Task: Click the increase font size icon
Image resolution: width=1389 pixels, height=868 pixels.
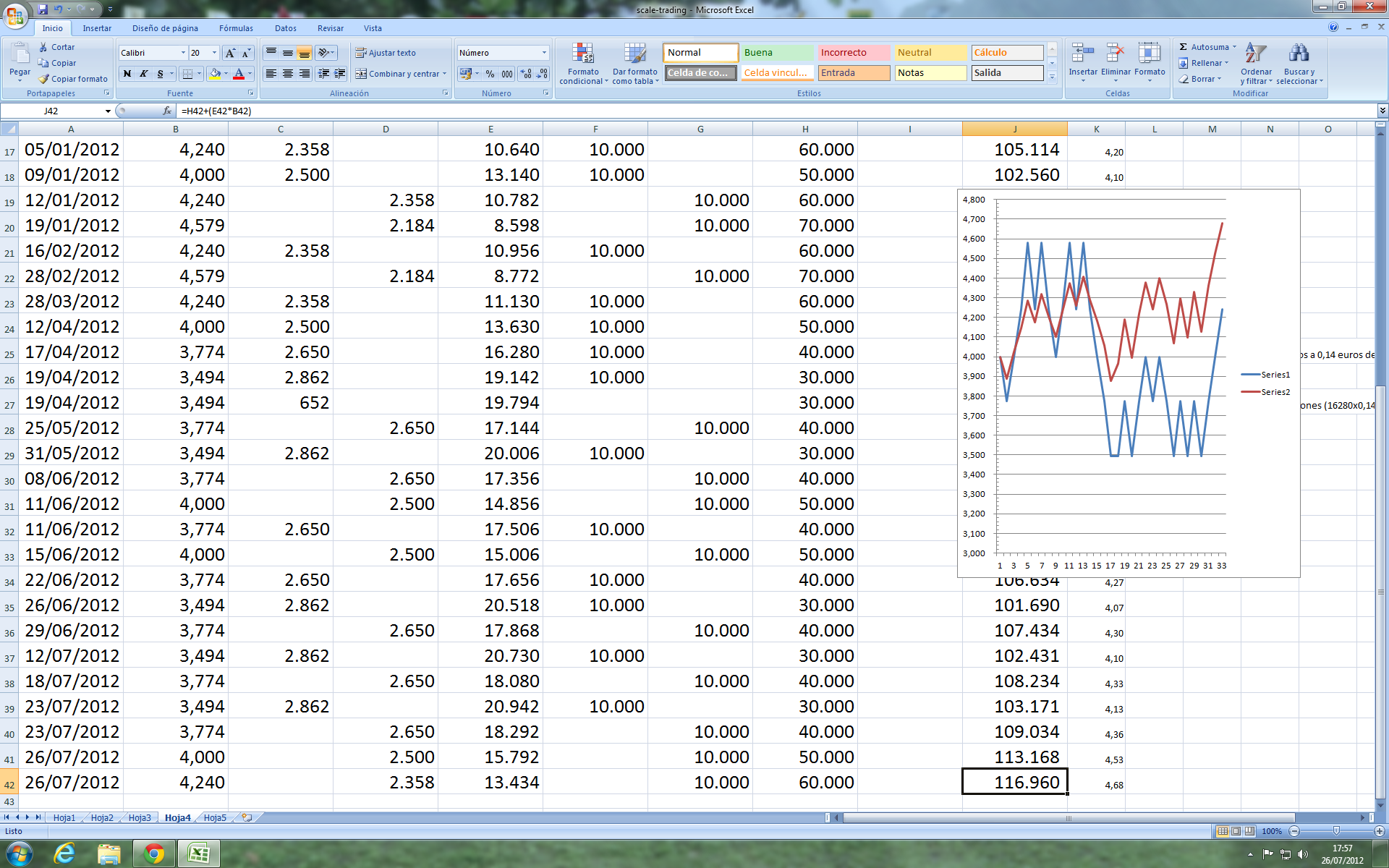Action: [230, 53]
